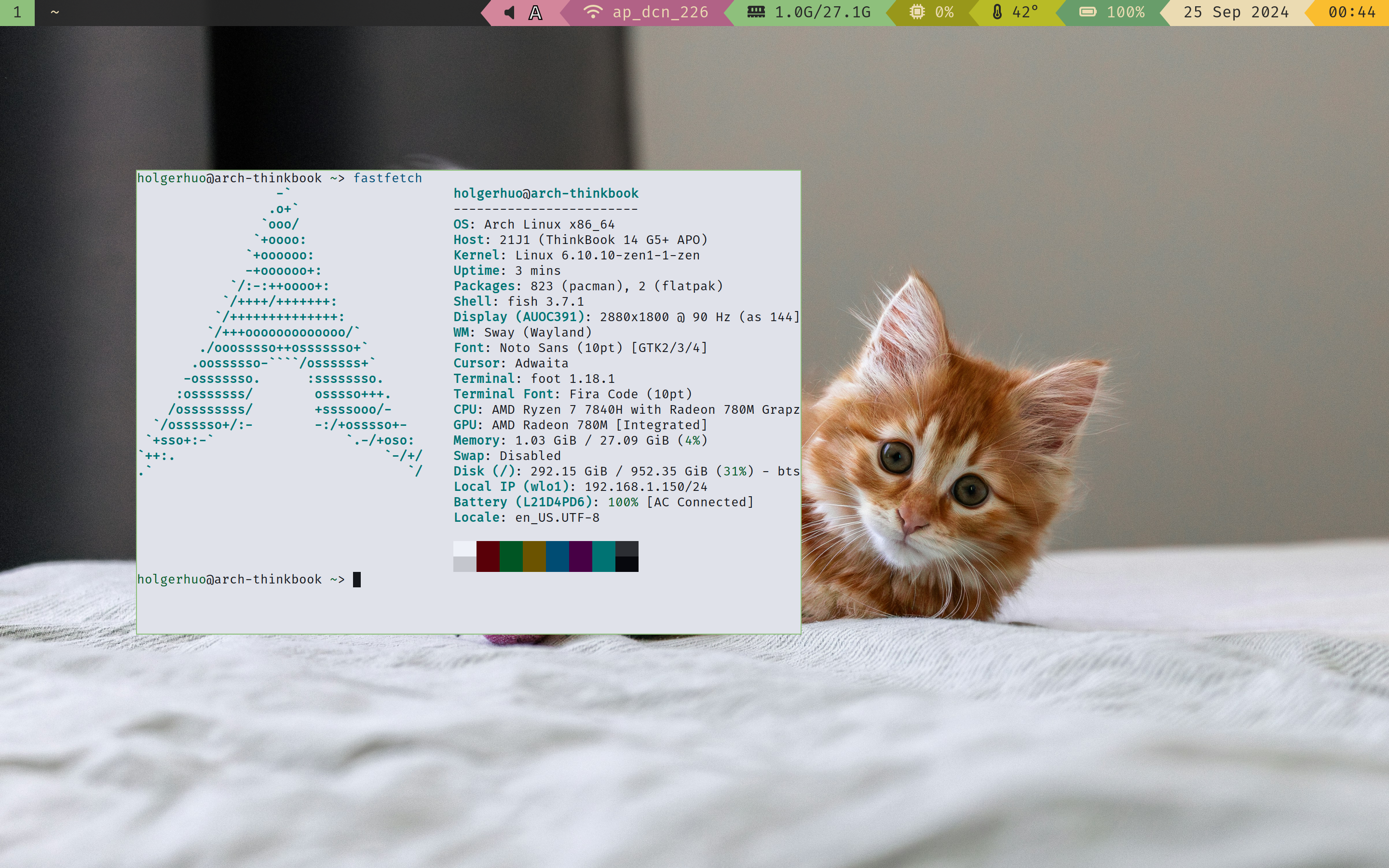Image resolution: width=1389 pixels, height=868 pixels.
Task: Click the 00:44 clock module
Action: point(1352,12)
